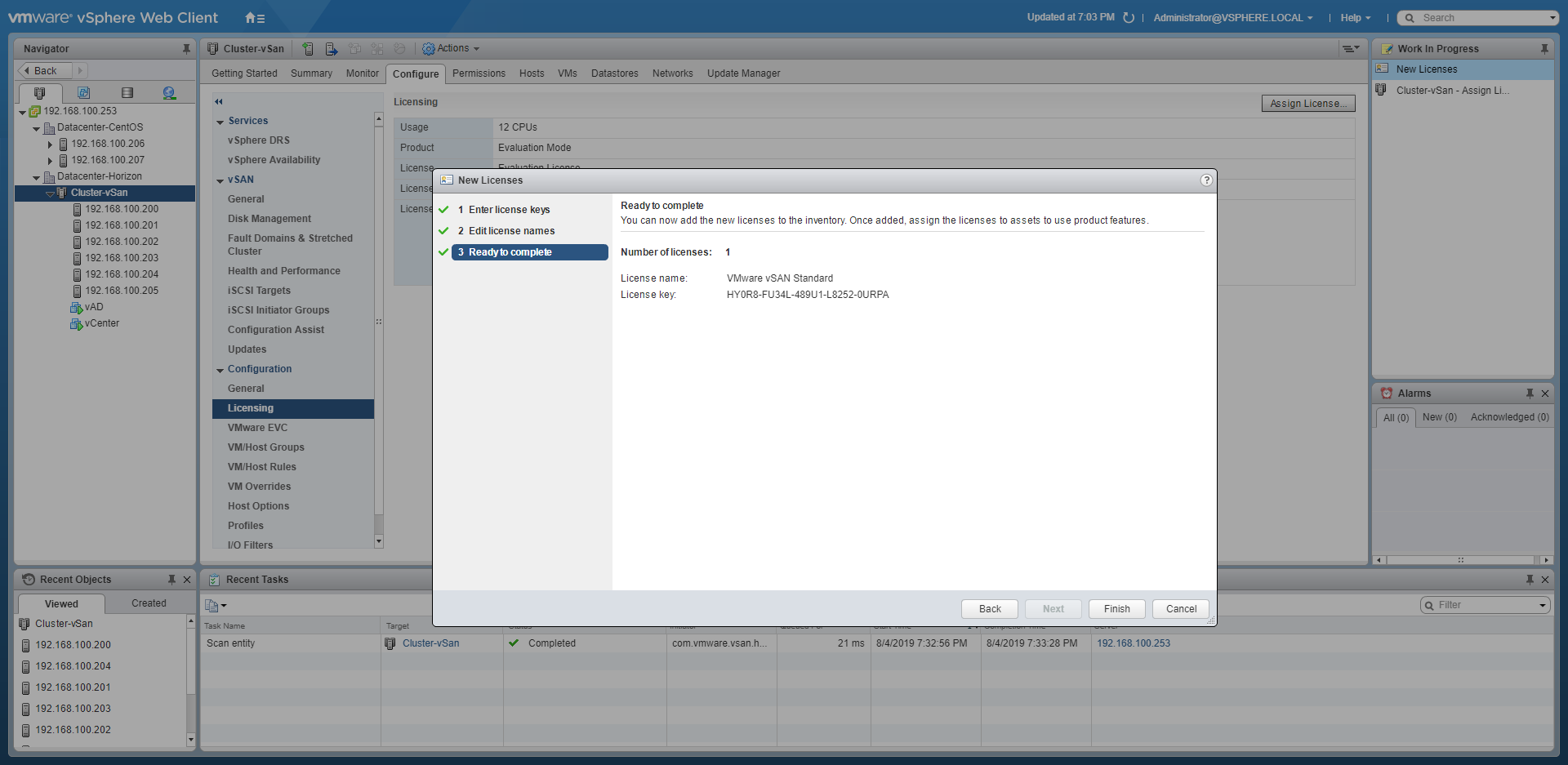Switch to the Created tab in Recent Objects

click(149, 603)
